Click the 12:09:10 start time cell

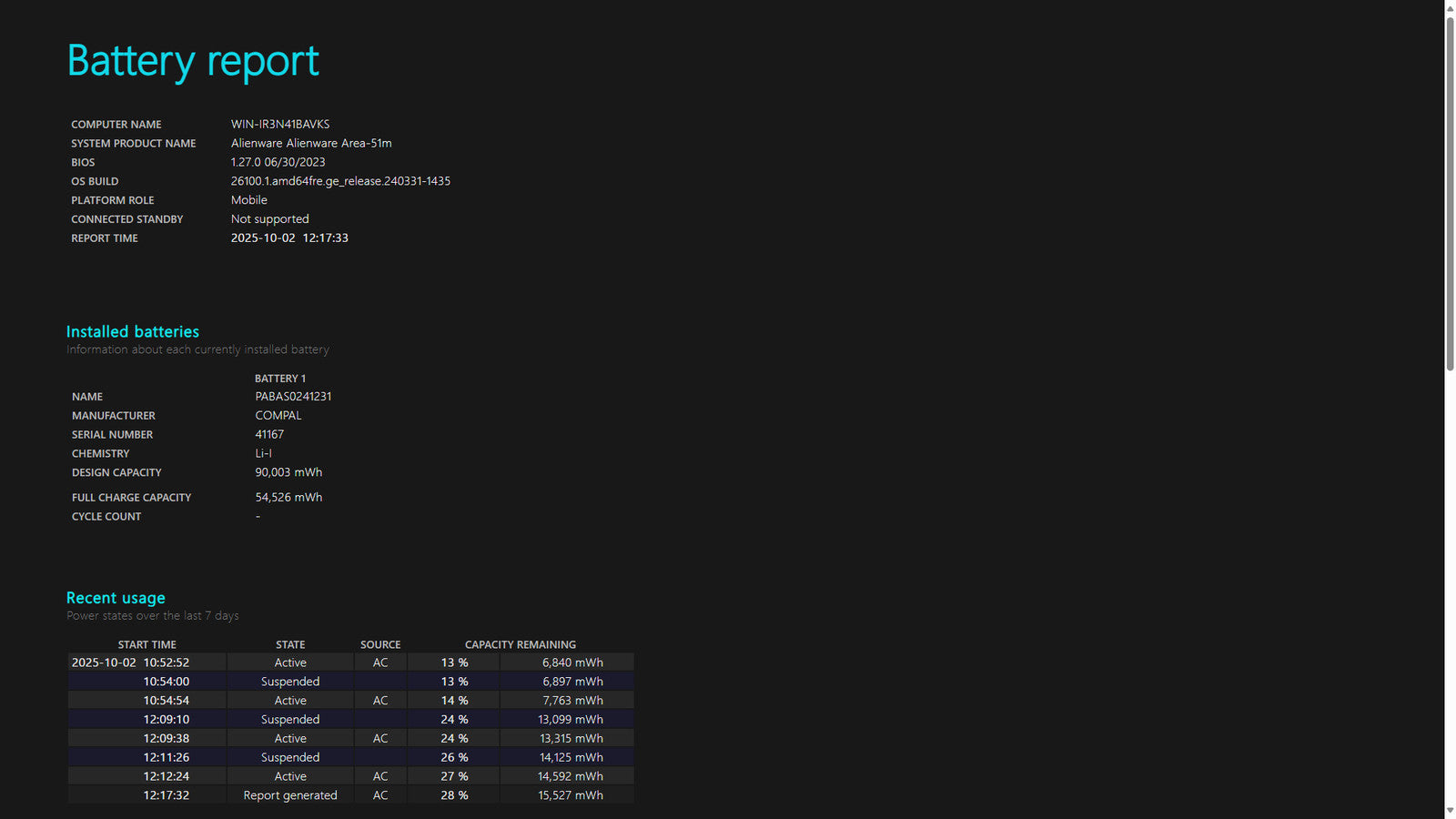[x=167, y=720]
